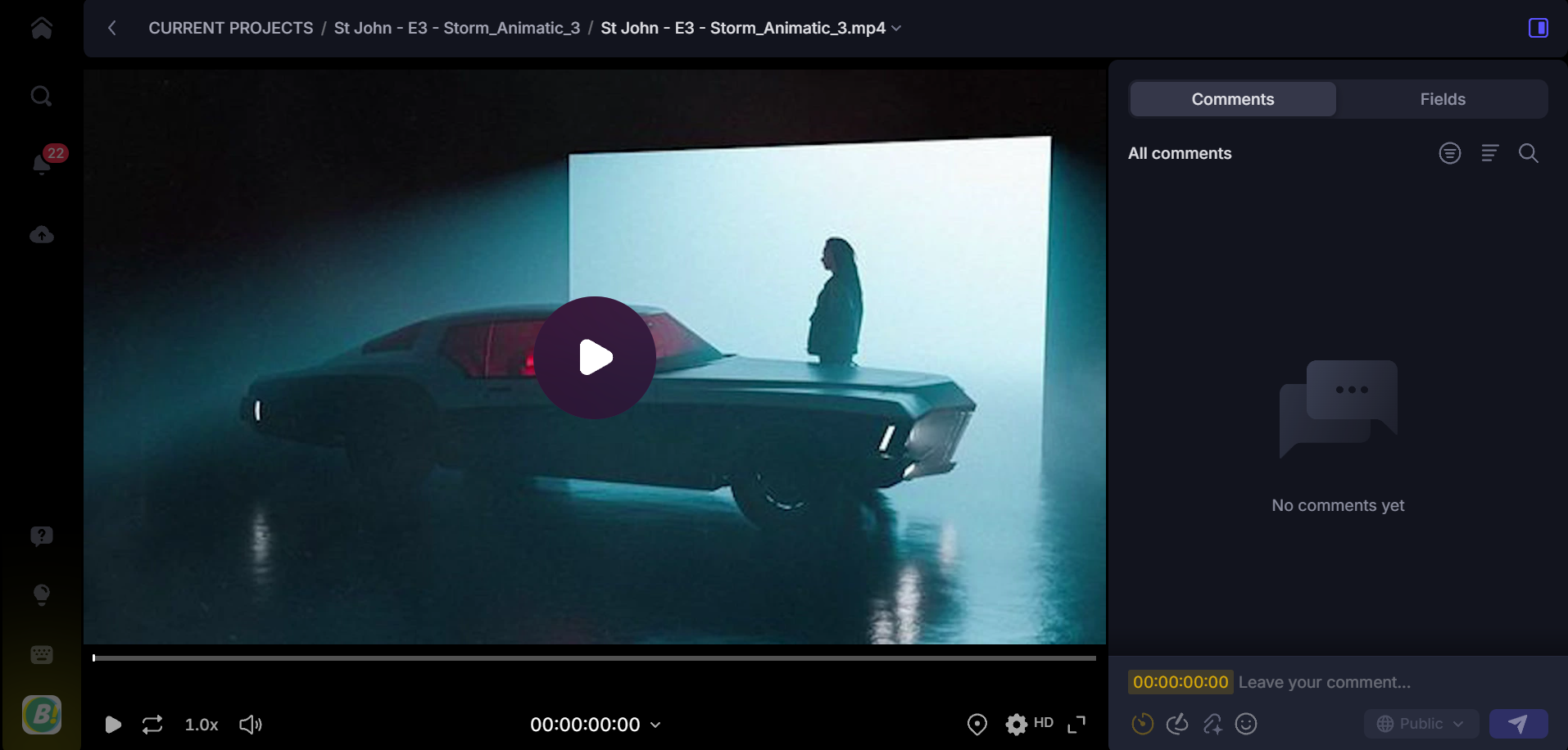Image resolution: width=1568 pixels, height=750 pixels.
Task: Open comment filter icon
Action: tap(1450, 153)
